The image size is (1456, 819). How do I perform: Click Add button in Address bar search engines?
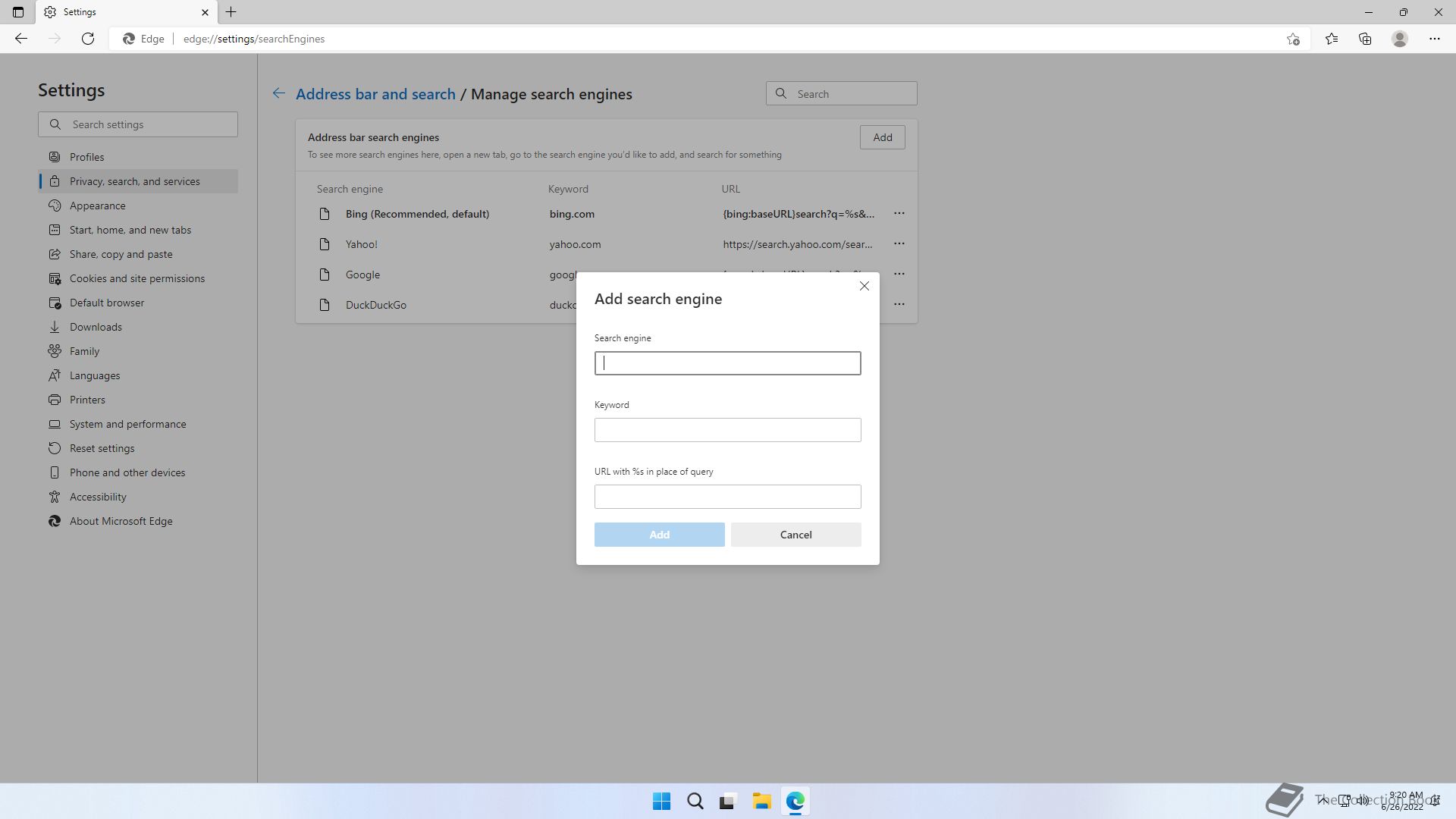click(882, 137)
